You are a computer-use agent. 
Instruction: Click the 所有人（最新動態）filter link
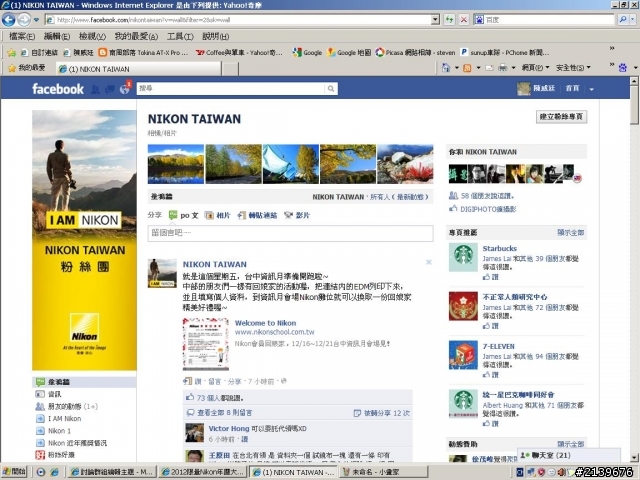[x=399, y=197]
